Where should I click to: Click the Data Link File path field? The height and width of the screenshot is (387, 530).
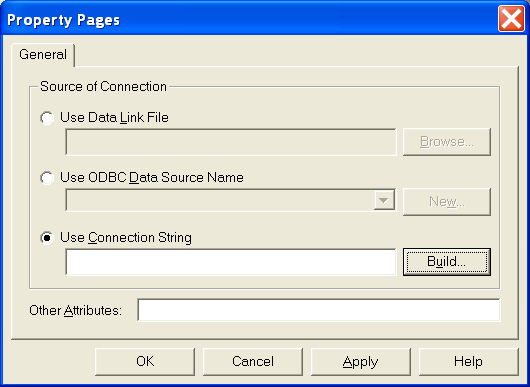[x=231, y=142]
